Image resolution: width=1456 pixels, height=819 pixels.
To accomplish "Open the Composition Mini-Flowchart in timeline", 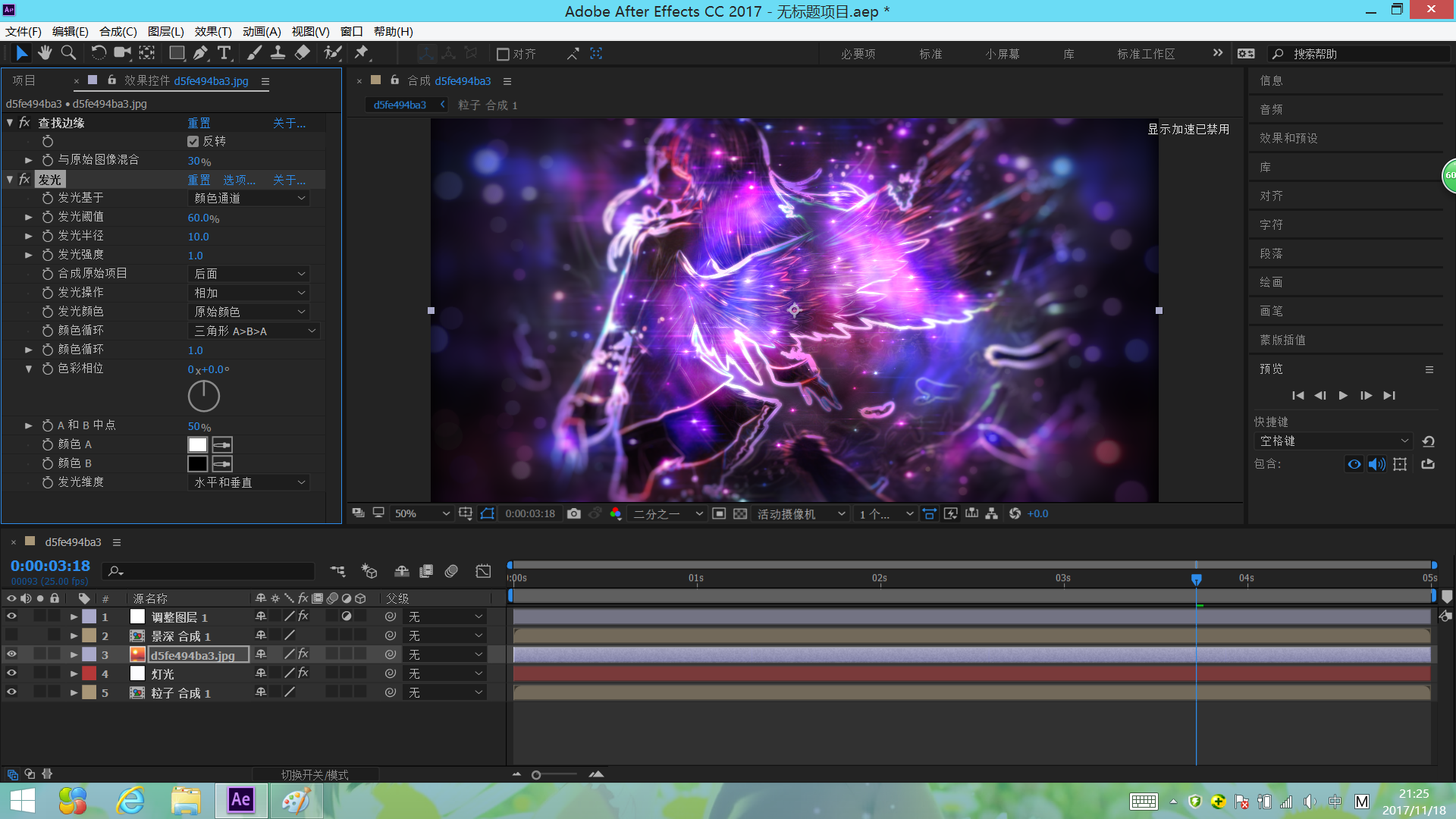I will [x=338, y=571].
